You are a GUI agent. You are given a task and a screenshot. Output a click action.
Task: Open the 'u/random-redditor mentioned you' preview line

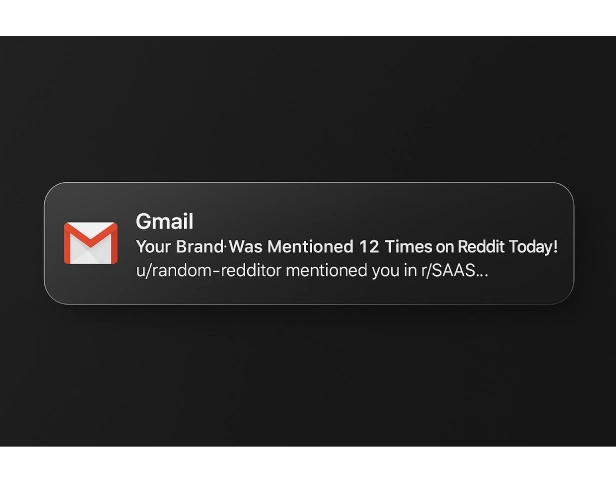click(x=311, y=270)
